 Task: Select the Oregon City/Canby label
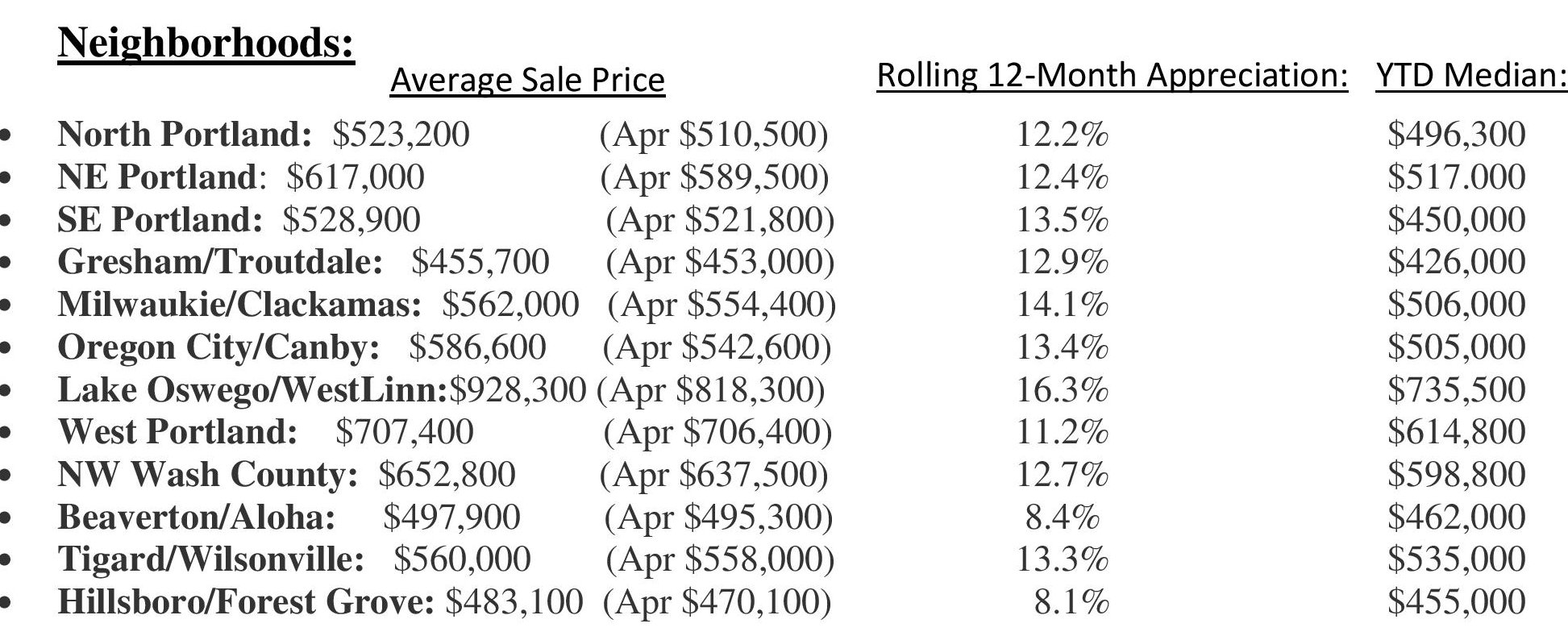[x=218, y=347]
